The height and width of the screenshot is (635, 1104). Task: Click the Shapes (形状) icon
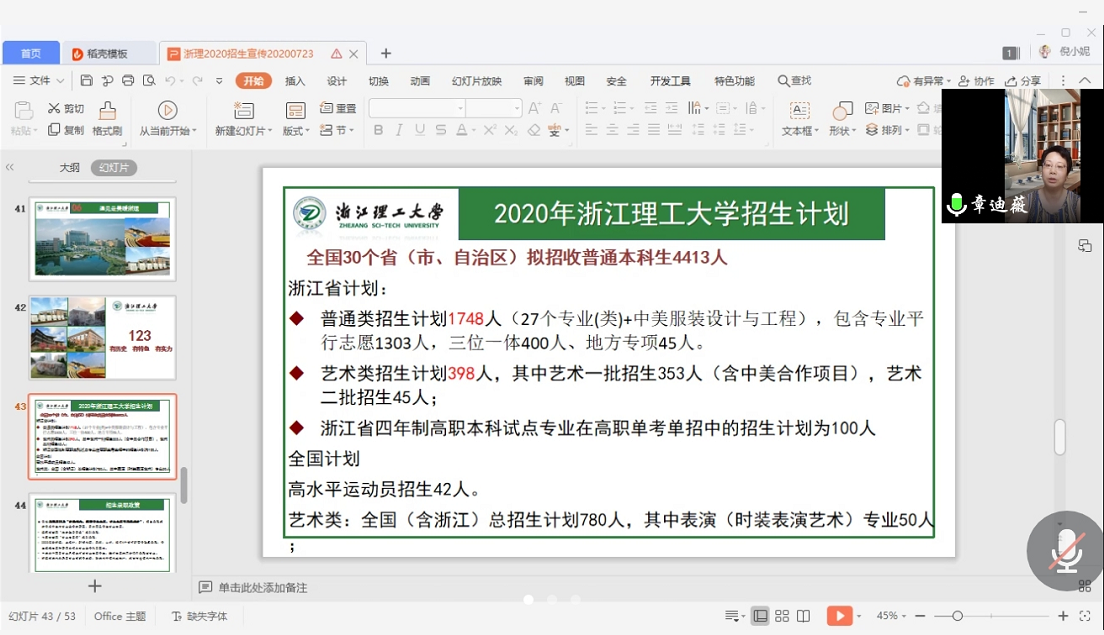(x=842, y=118)
